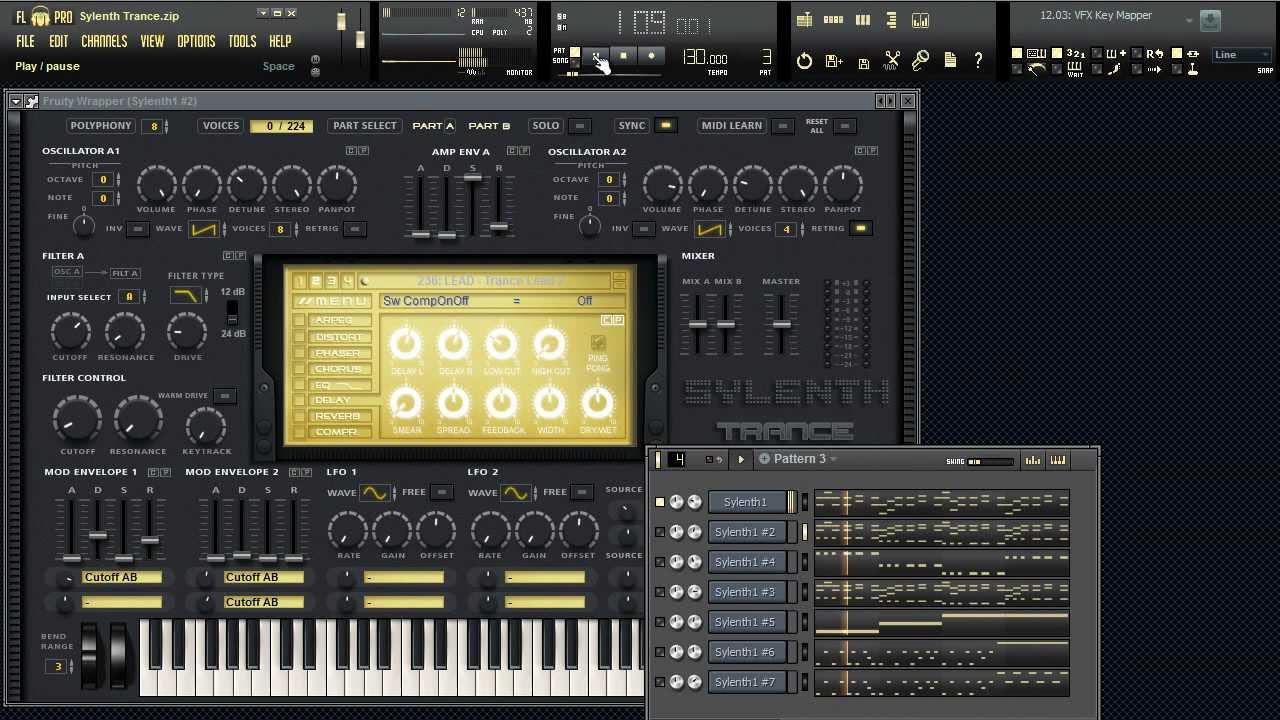Open the OPTIONS menu
The width and height of the screenshot is (1280, 720).
pos(196,41)
